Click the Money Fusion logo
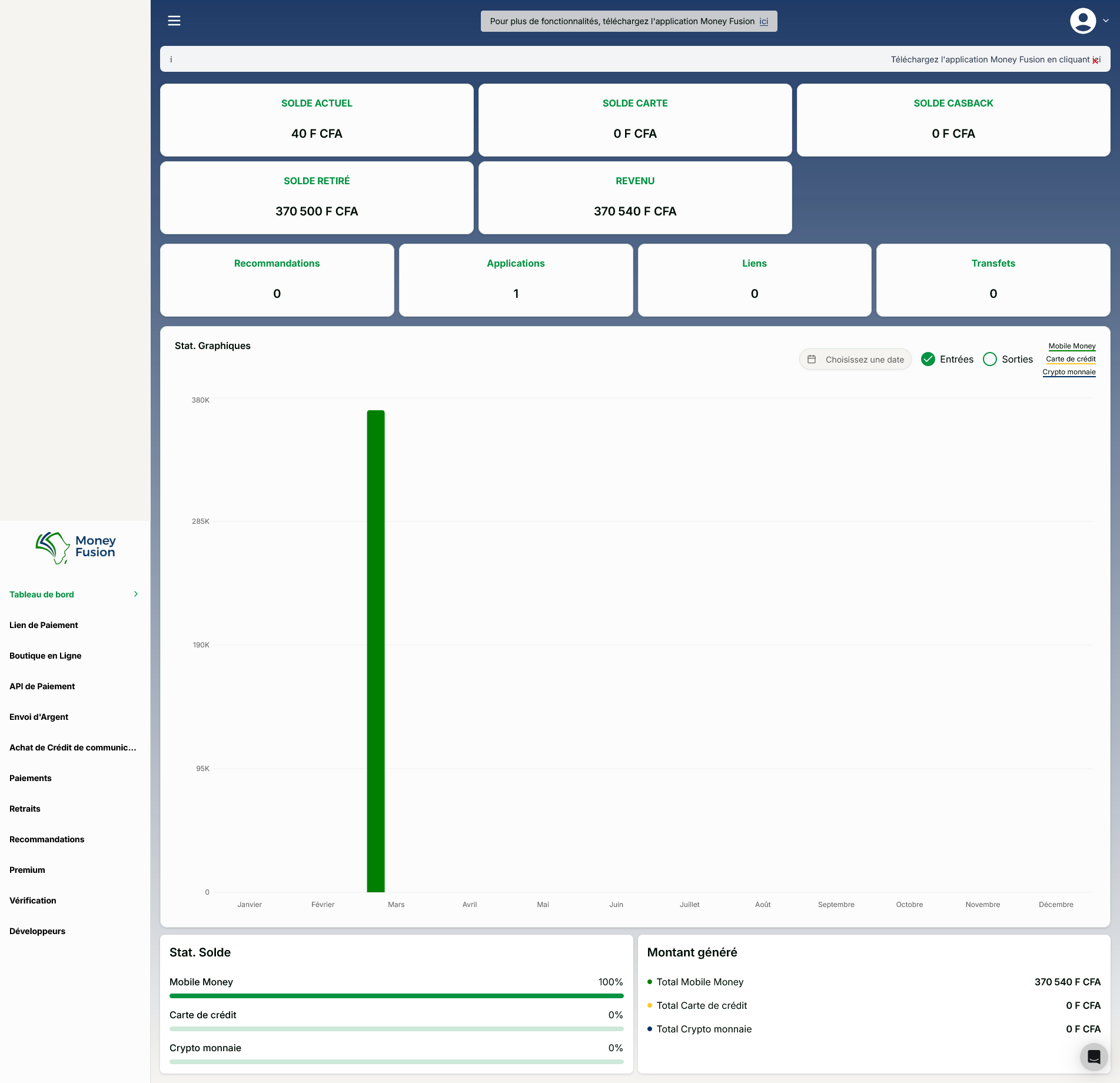Viewport: 1120px width, 1083px height. tap(75, 547)
